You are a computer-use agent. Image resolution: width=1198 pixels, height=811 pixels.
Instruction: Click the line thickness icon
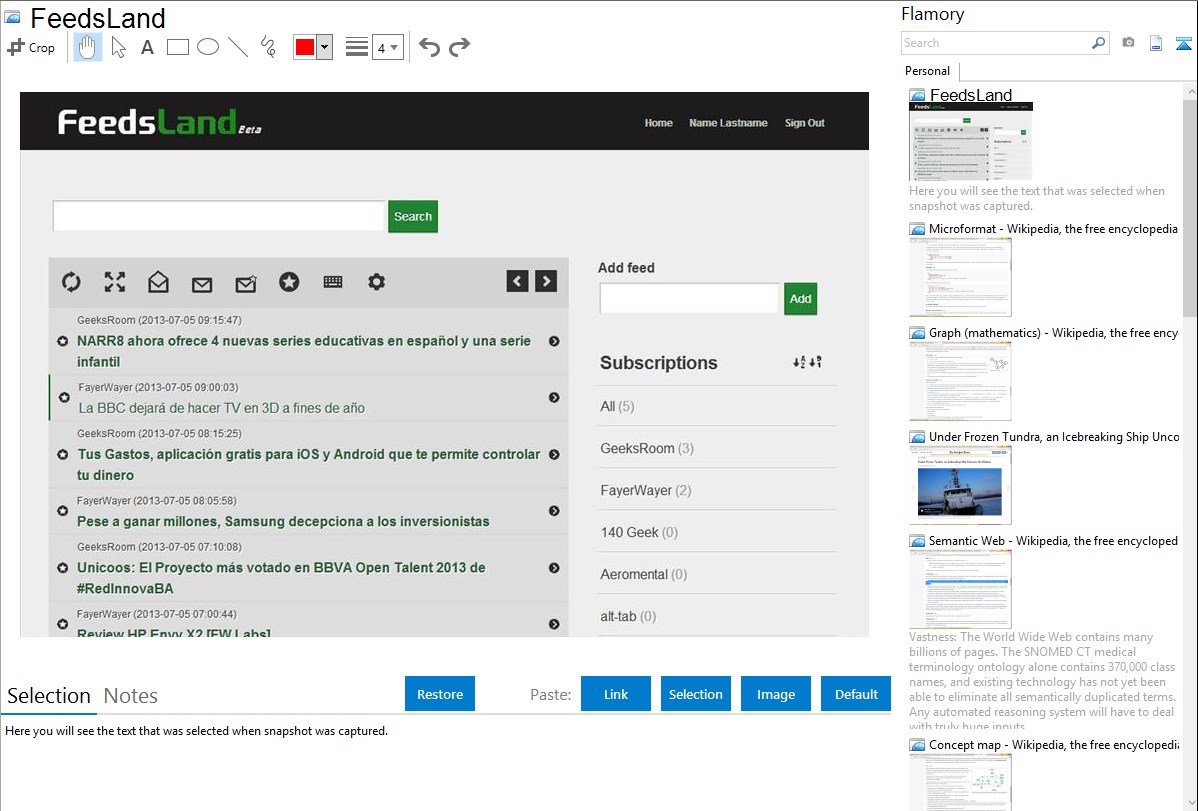coord(357,47)
